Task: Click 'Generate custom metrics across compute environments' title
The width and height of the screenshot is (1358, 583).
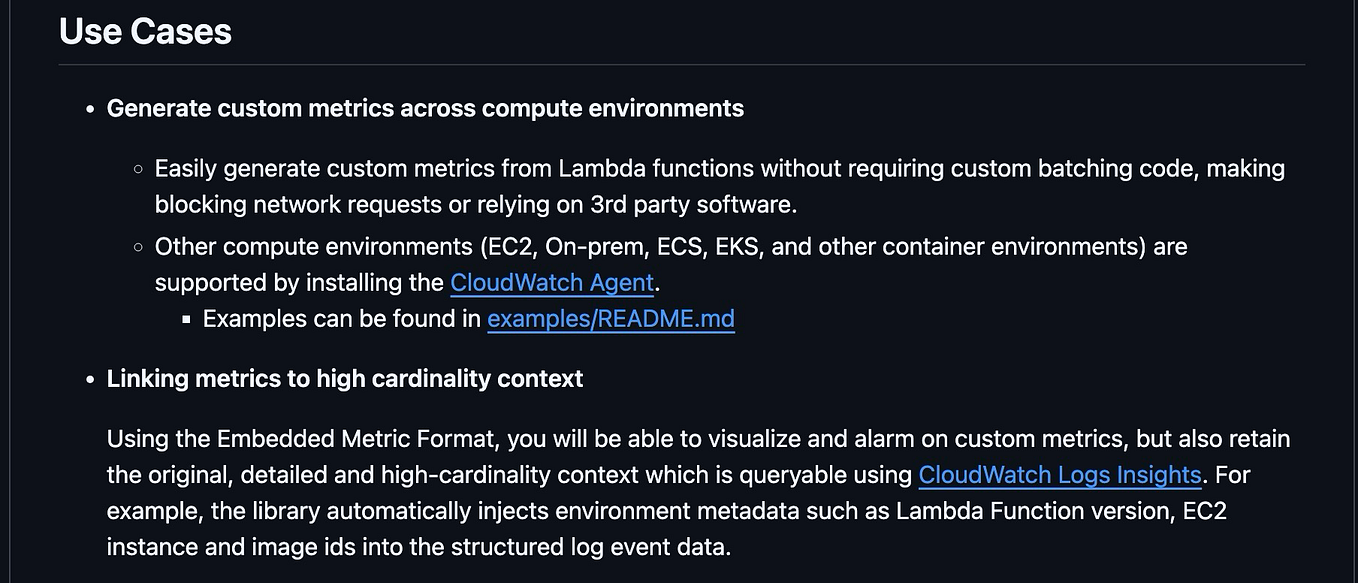Action: 425,108
